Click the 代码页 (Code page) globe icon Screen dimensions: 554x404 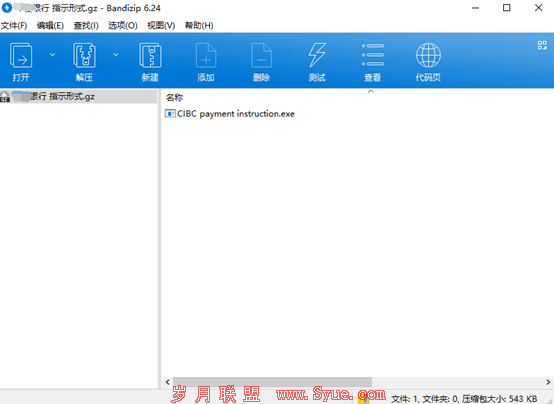[428, 55]
